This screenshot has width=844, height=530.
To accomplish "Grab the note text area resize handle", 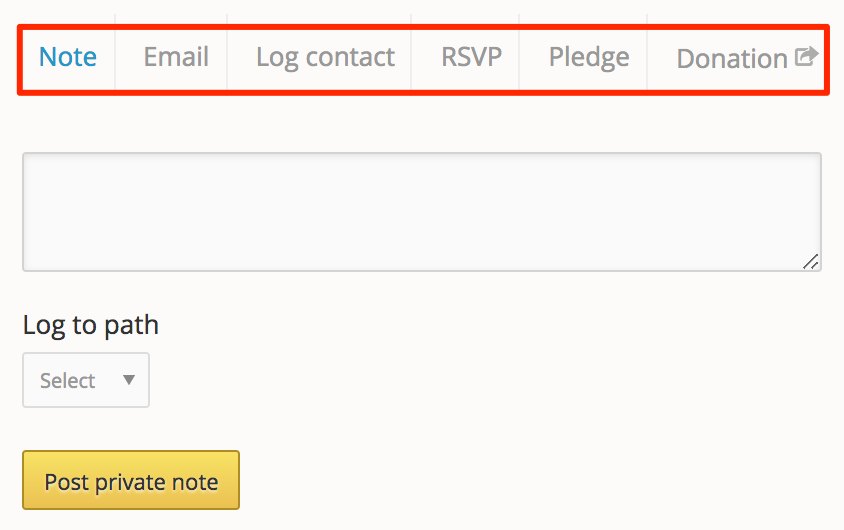I will click(x=810, y=261).
